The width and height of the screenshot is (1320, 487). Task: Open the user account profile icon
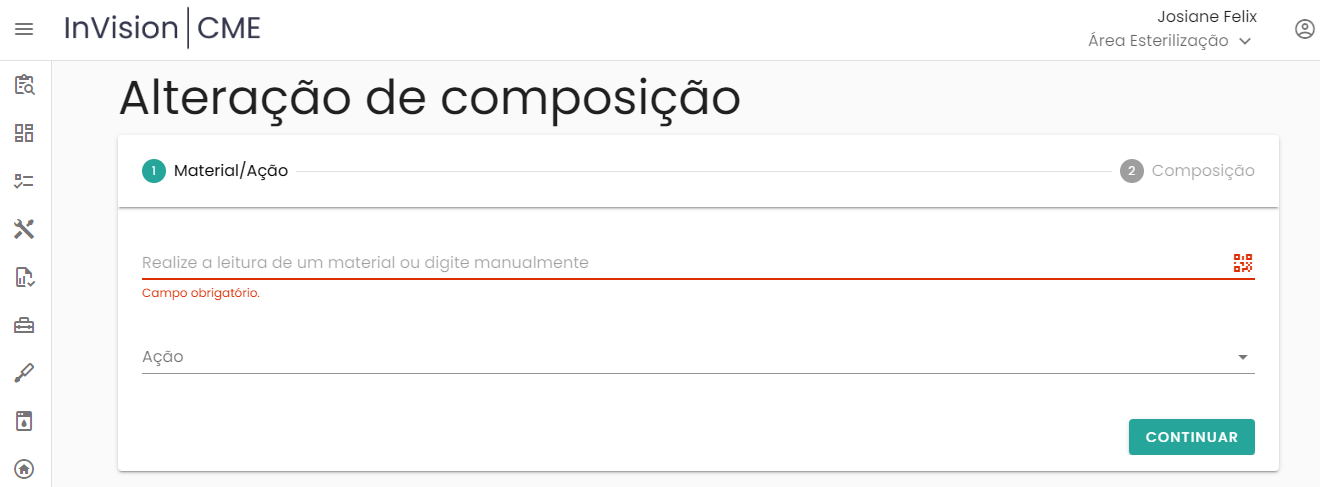click(1304, 29)
